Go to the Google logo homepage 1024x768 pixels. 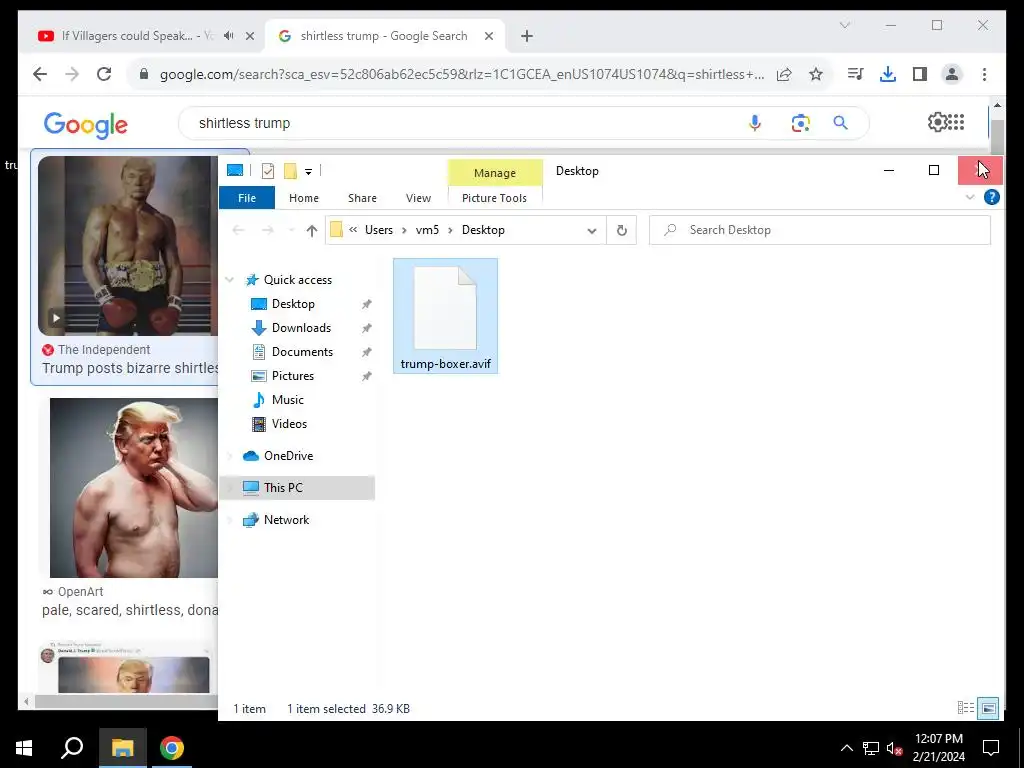[x=86, y=124]
